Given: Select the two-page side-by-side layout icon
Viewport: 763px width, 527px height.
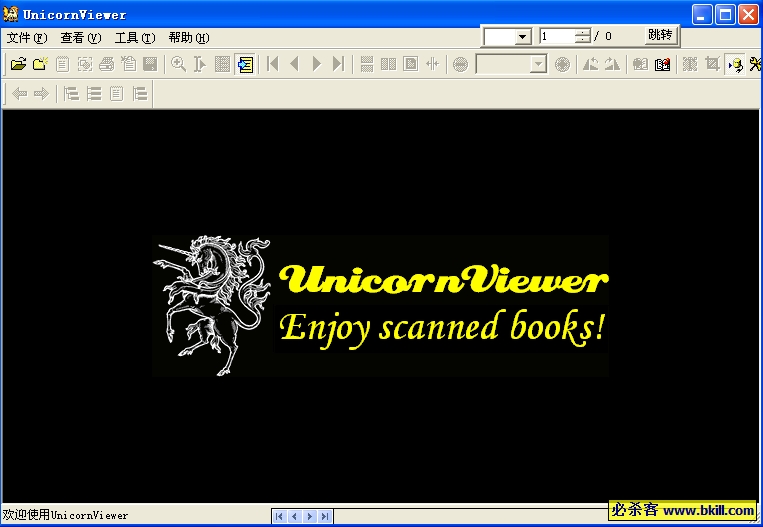Looking at the screenshot, I should coord(388,64).
